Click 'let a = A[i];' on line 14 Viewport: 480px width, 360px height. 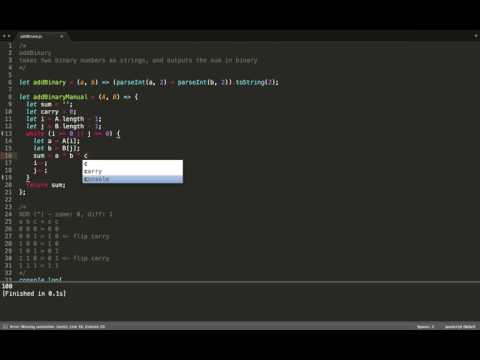(x=56, y=141)
